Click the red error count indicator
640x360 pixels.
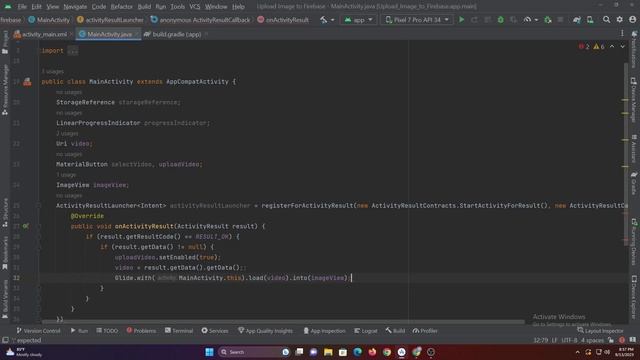click(x=584, y=47)
